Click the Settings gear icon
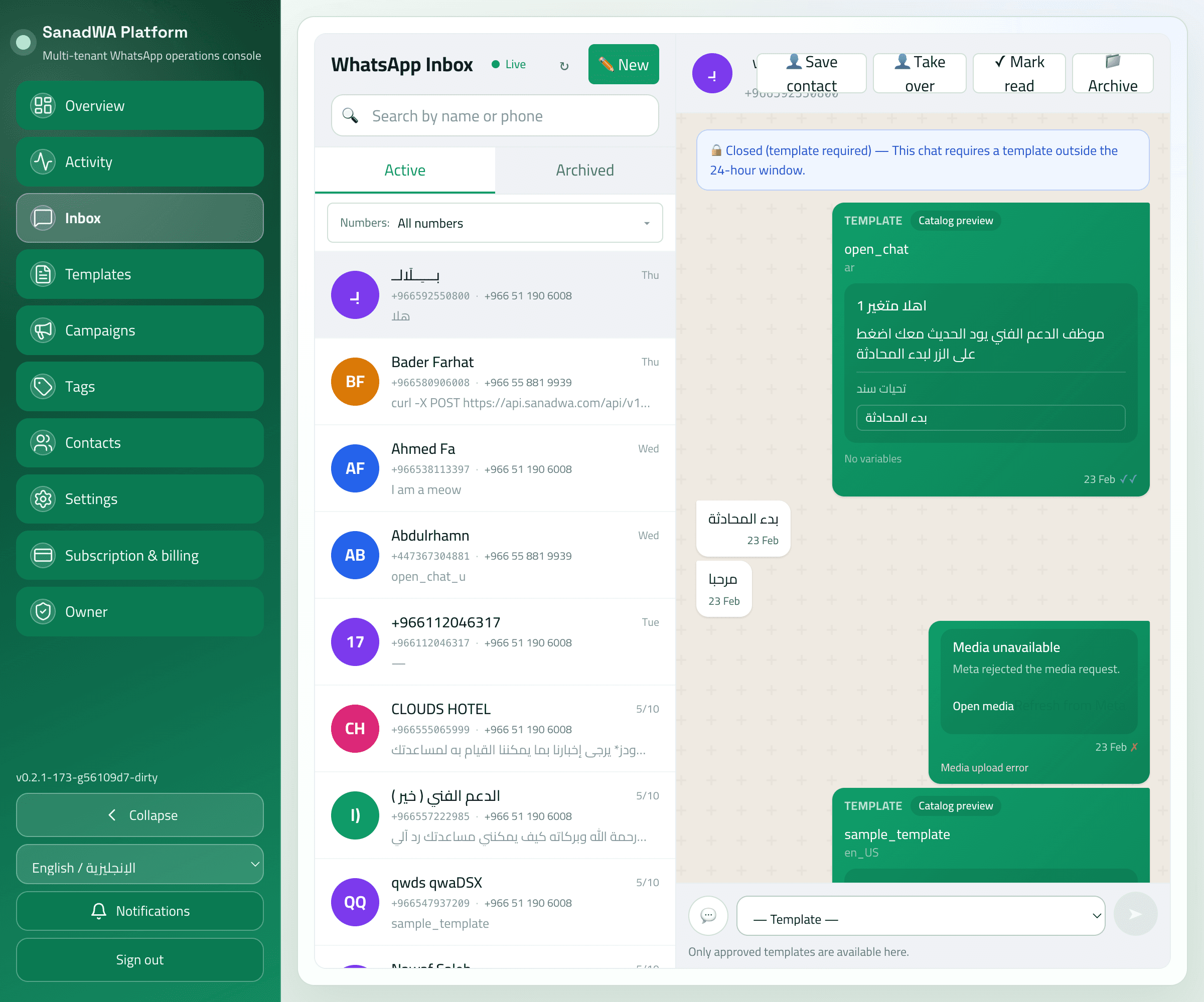This screenshot has height=1002, width=1204. pos(43,498)
